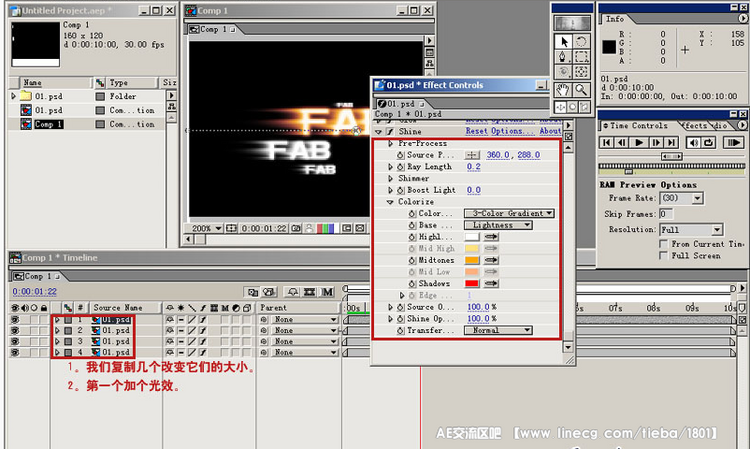The width and height of the screenshot is (750, 449).
Task: Click the Highl... white color swatch
Action: point(472,237)
